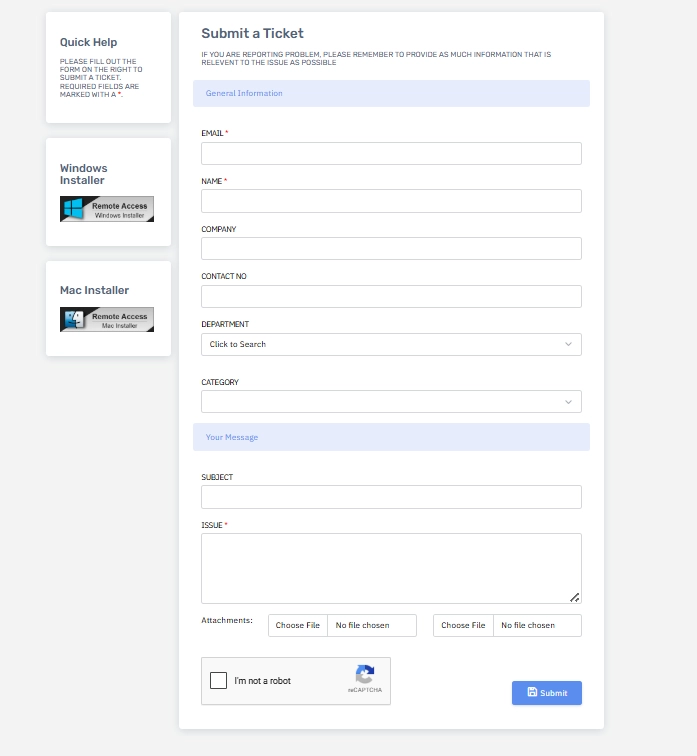Open the Department dropdown
Screen dimensions: 697x756
pos(380,344)
